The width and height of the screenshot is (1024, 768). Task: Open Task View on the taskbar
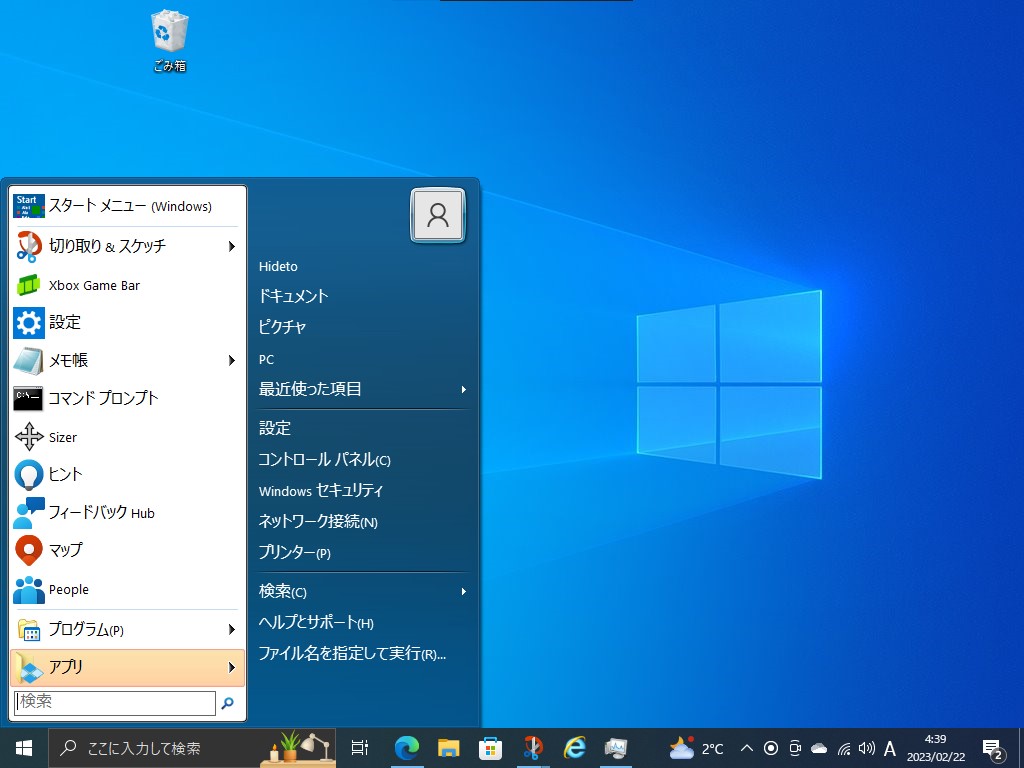(x=360, y=748)
